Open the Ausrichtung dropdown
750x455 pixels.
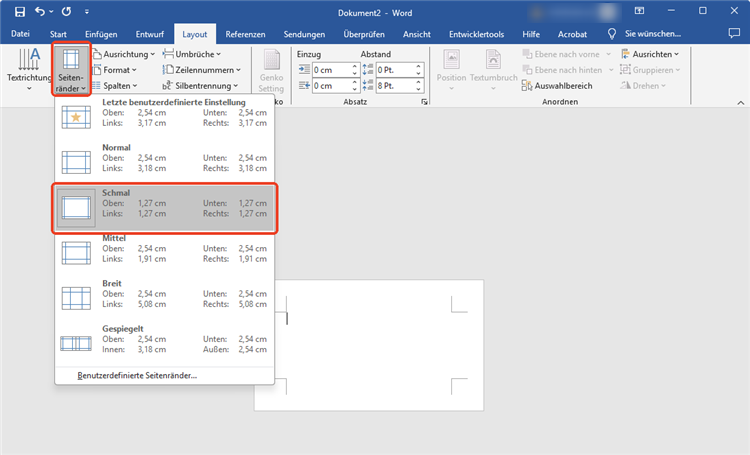click(x=124, y=54)
